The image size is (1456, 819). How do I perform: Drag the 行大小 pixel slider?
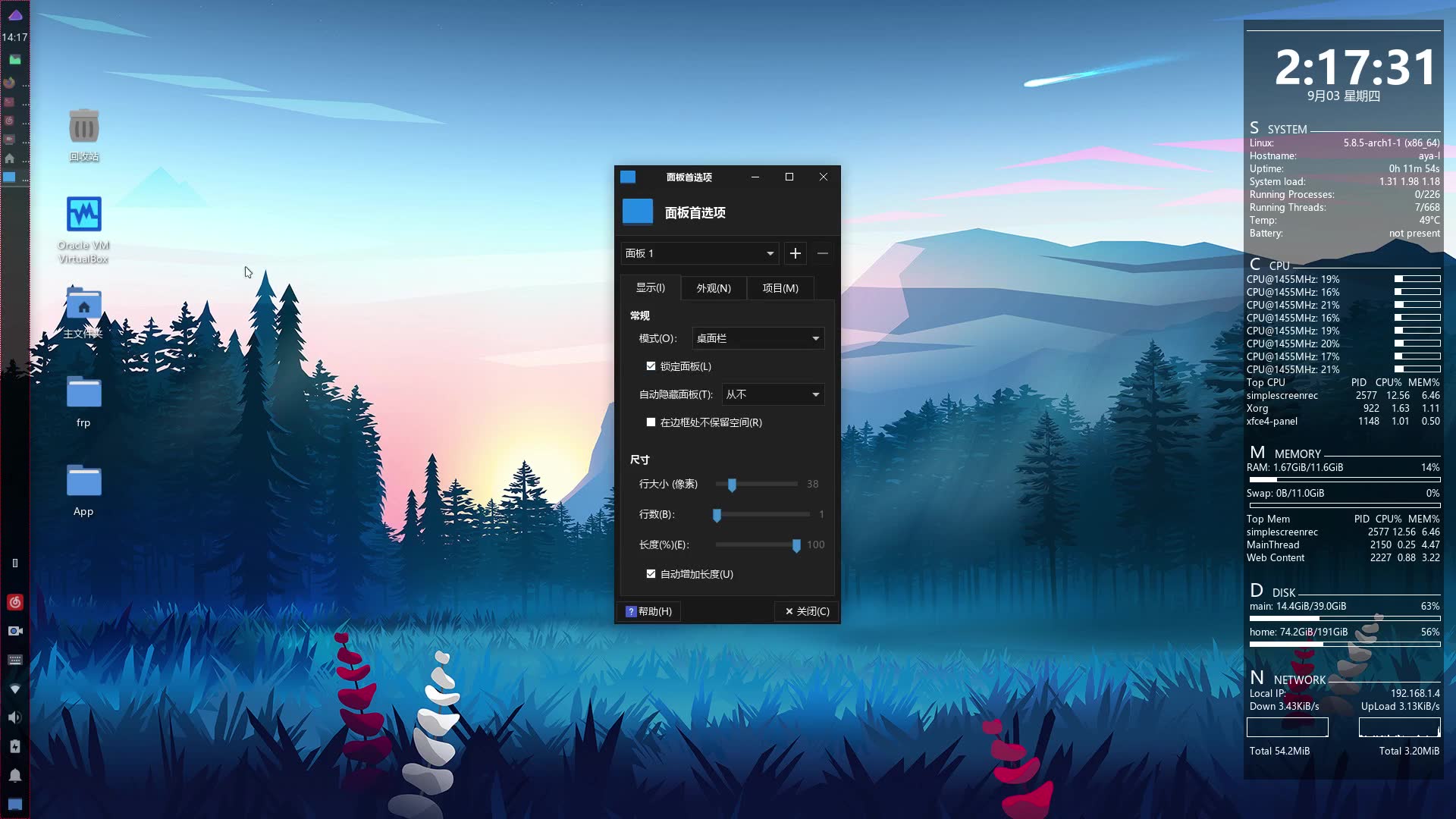coord(730,484)
